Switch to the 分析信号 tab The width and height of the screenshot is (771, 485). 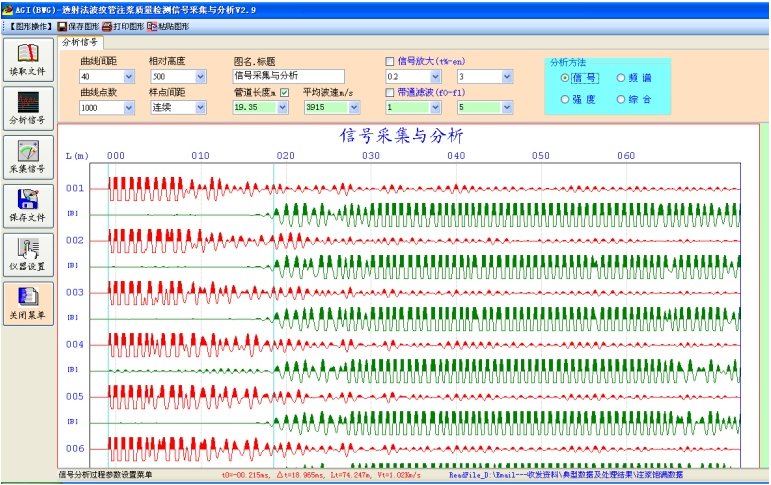(x=80, y=43)
